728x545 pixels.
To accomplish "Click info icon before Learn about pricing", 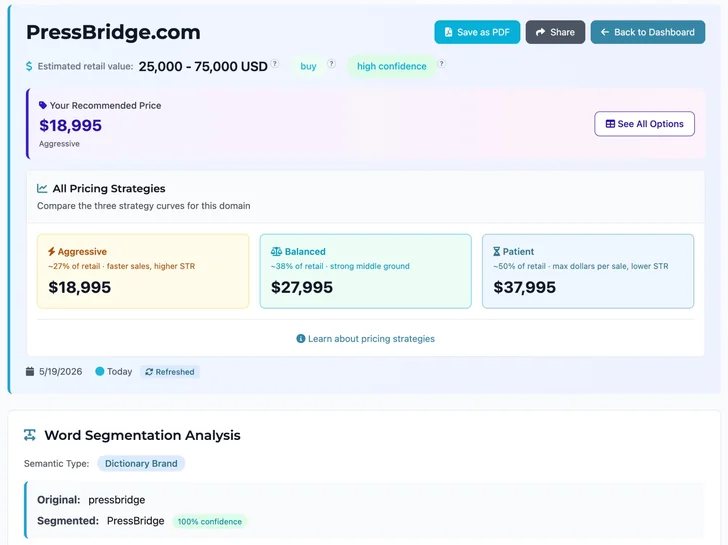I will pyautogui.click(x=301, y=339).
